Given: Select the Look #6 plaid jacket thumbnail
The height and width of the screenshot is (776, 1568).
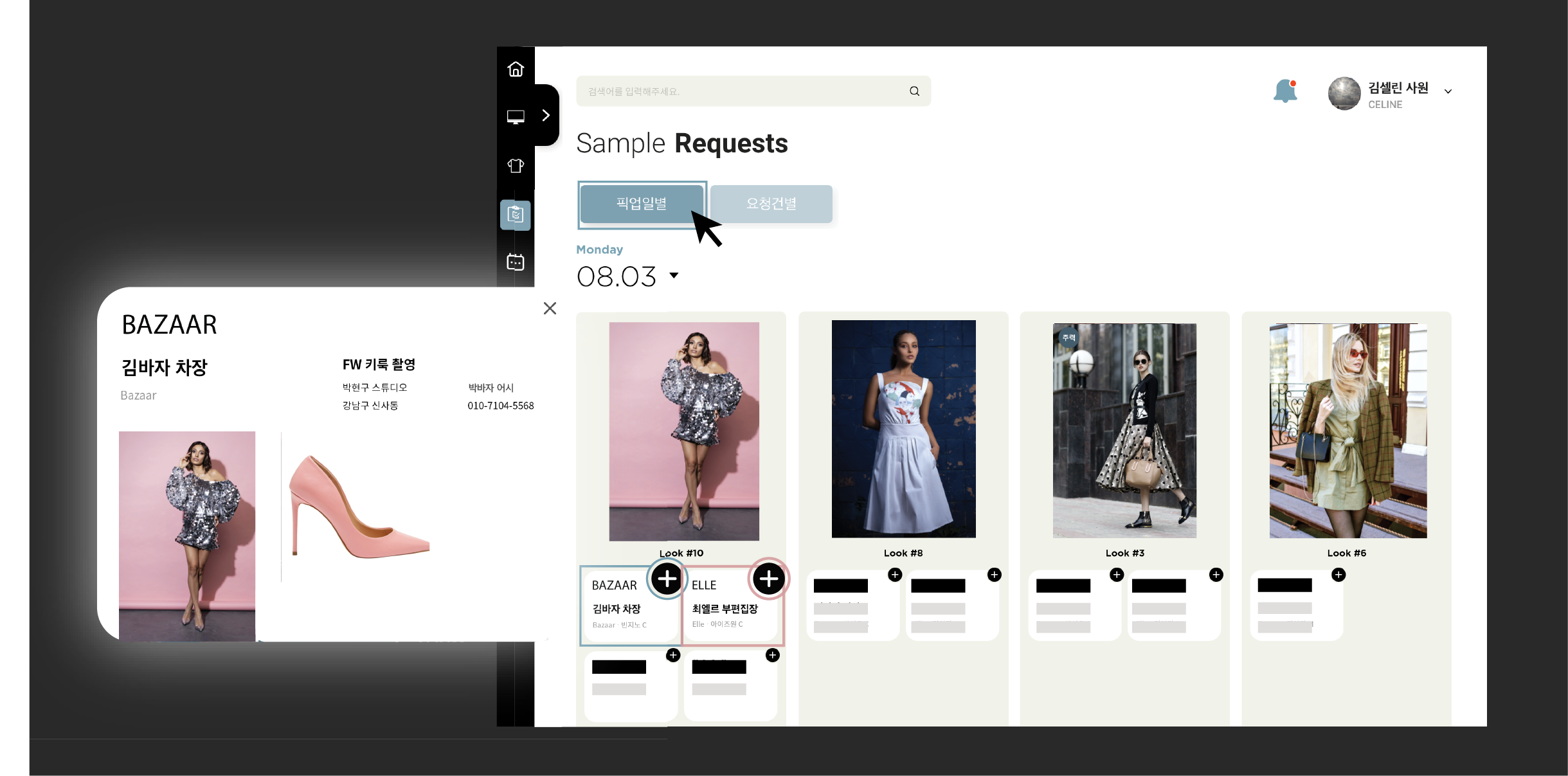Looking at the screenshot, I should tap(1347, 431).
